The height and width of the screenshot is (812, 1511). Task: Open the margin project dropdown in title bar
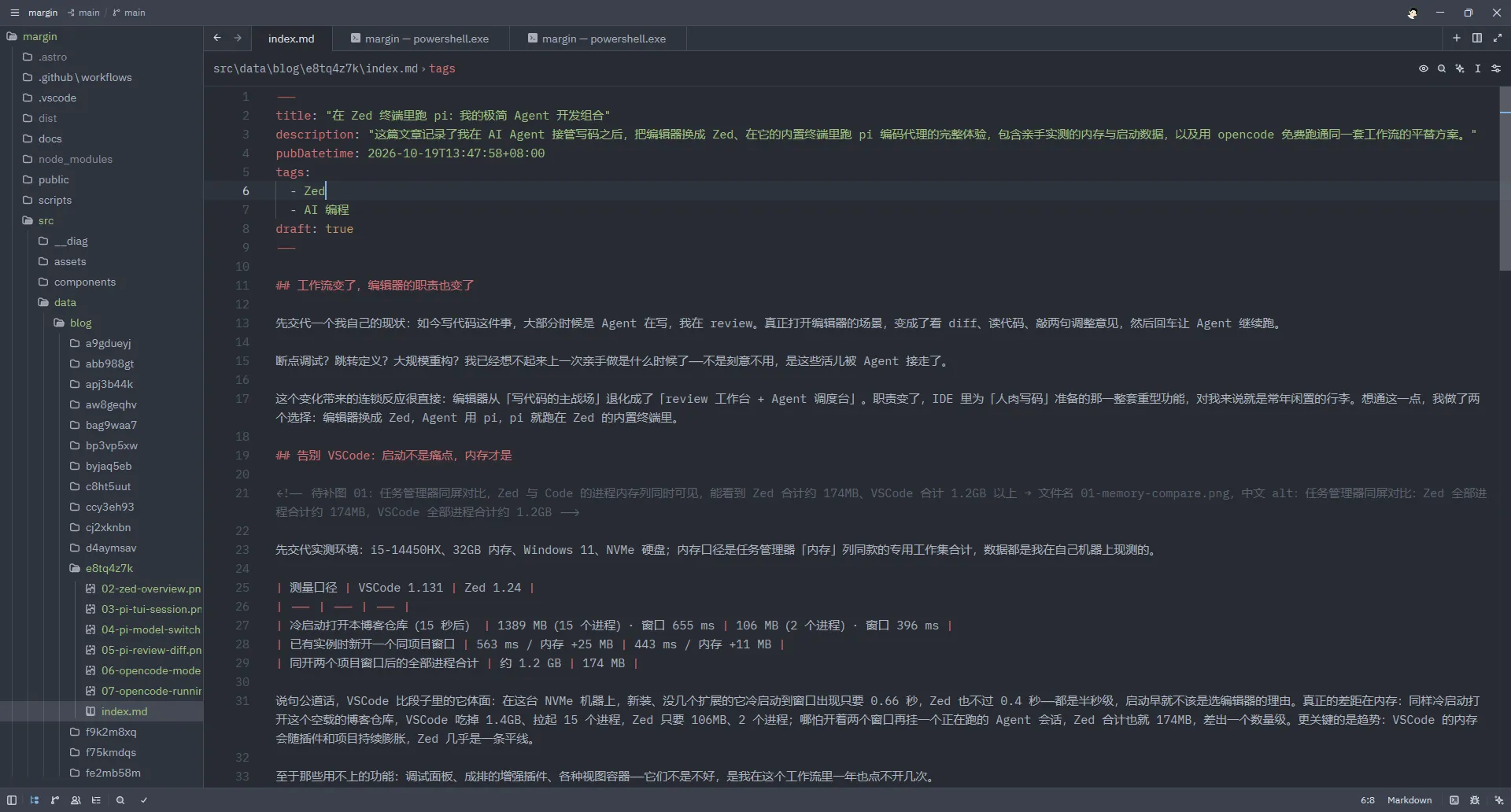[x=42, y=13]
